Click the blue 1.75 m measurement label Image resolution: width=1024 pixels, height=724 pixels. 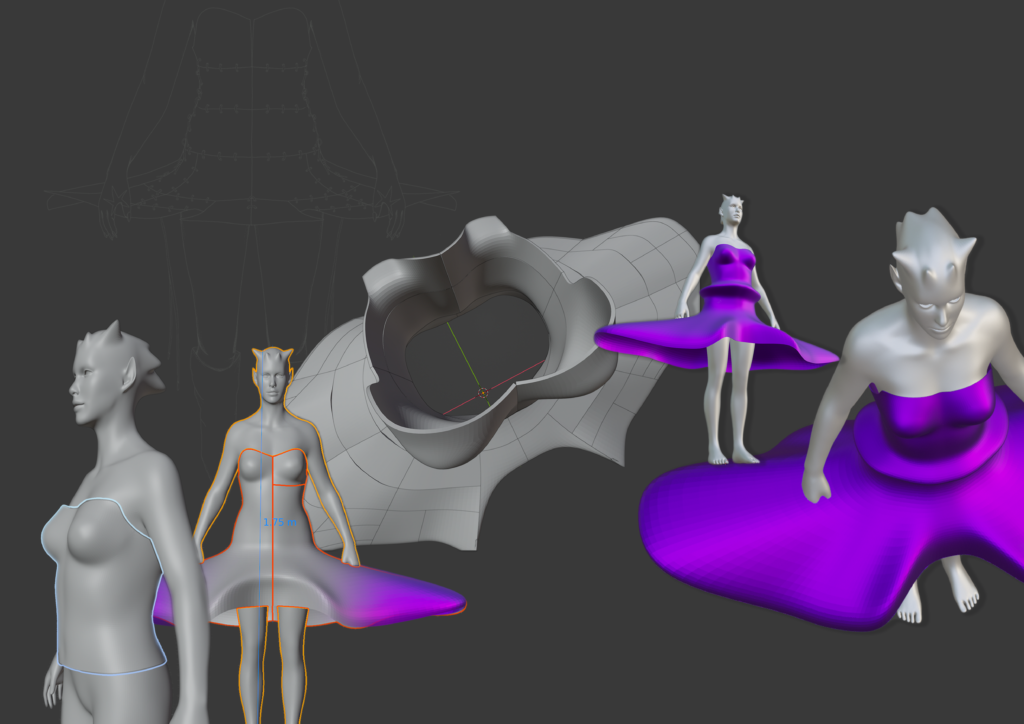coord(279,522)
